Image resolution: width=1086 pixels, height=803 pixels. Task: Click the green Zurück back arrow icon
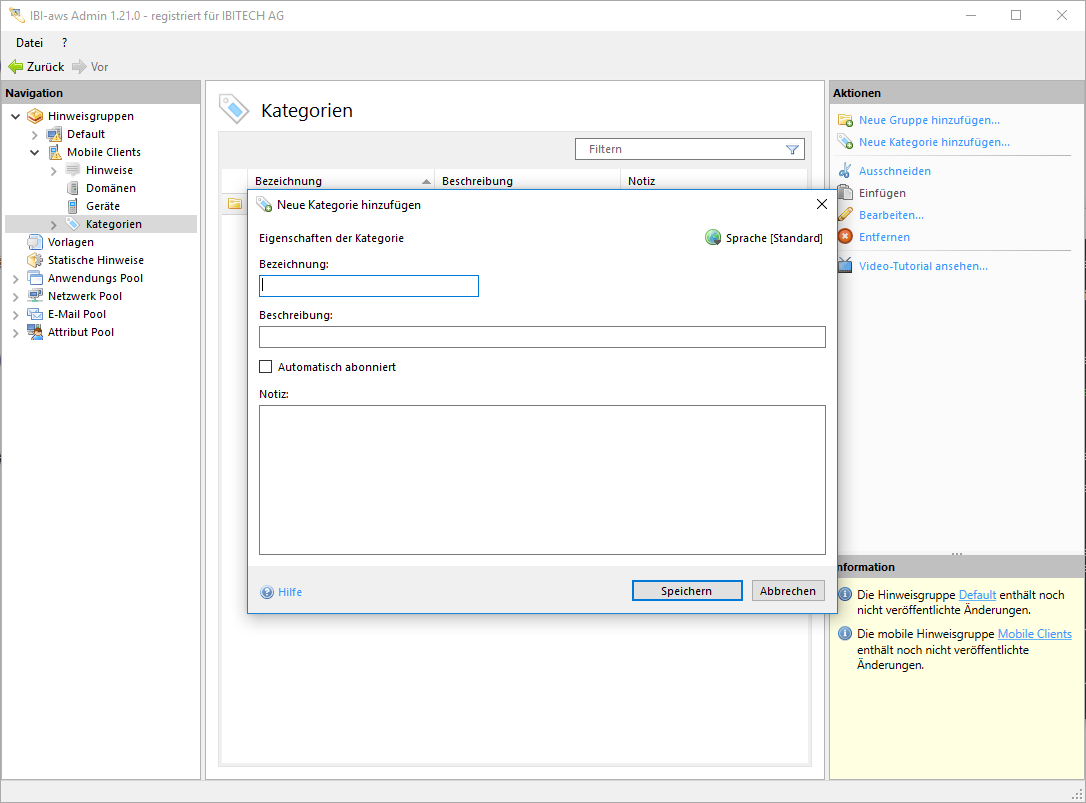tap(15, 67)
